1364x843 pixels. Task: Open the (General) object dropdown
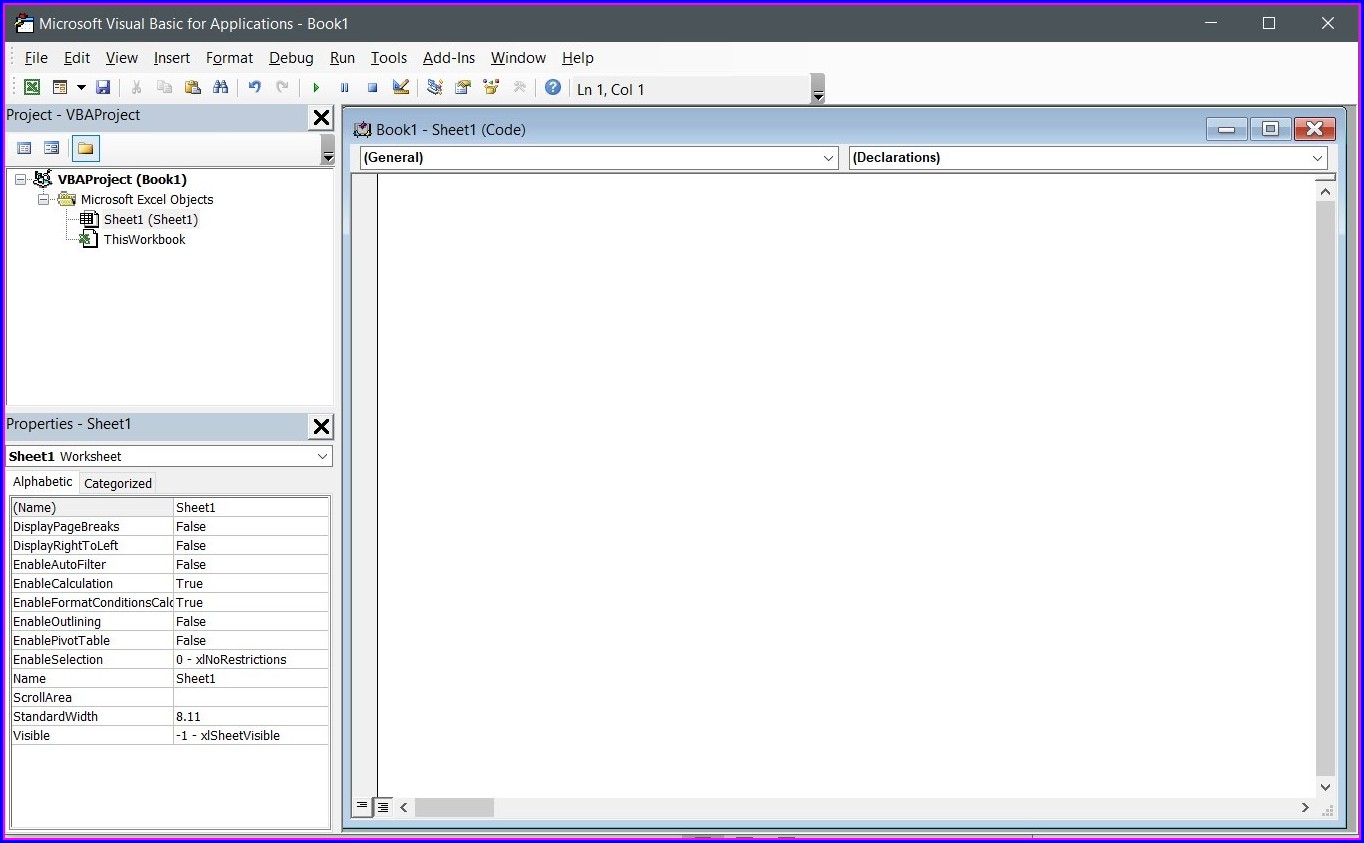(x=829, y=158)
